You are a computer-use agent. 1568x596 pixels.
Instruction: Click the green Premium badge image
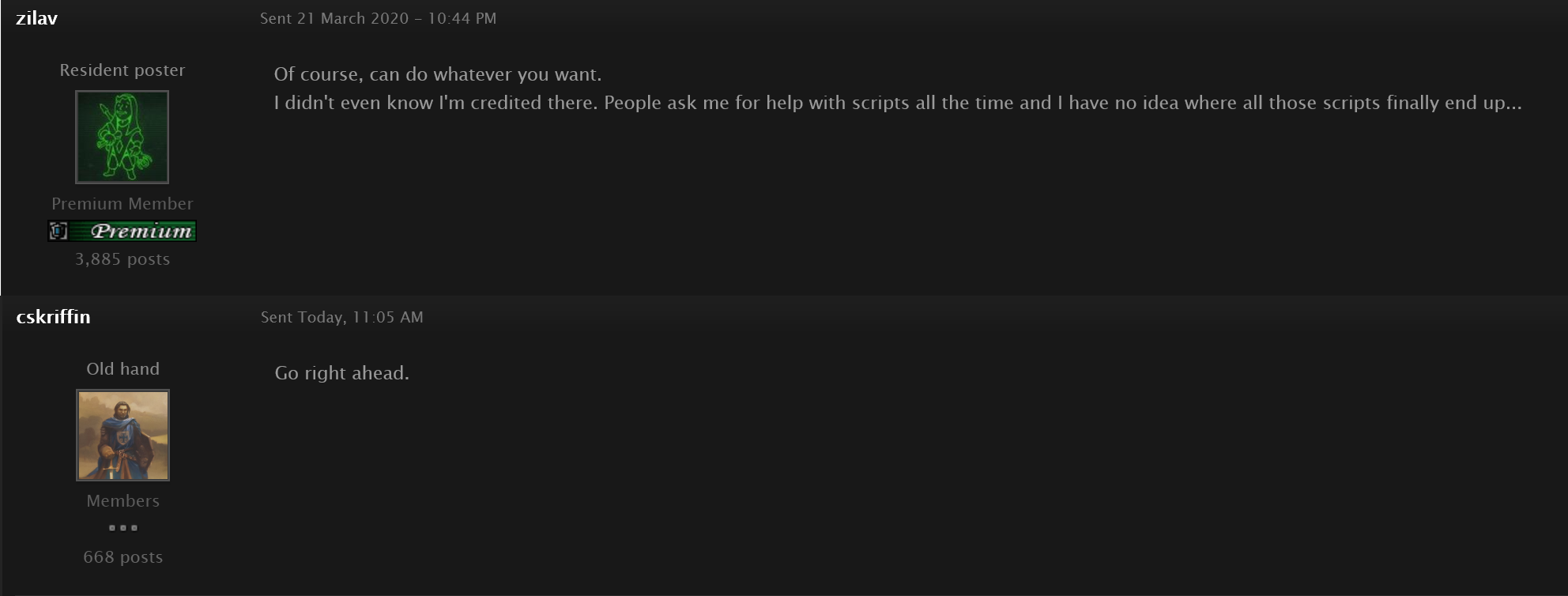point(122,231)
